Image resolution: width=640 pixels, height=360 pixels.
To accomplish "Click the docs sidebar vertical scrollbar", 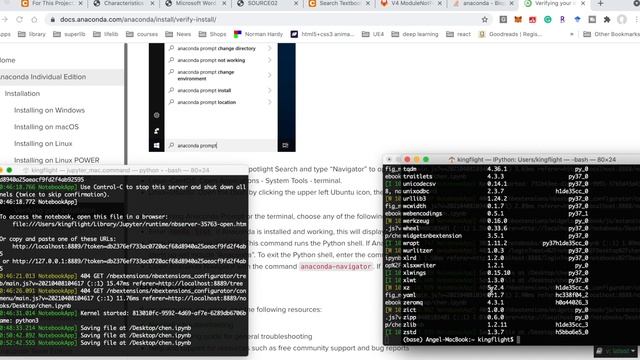I will (126, 104).
